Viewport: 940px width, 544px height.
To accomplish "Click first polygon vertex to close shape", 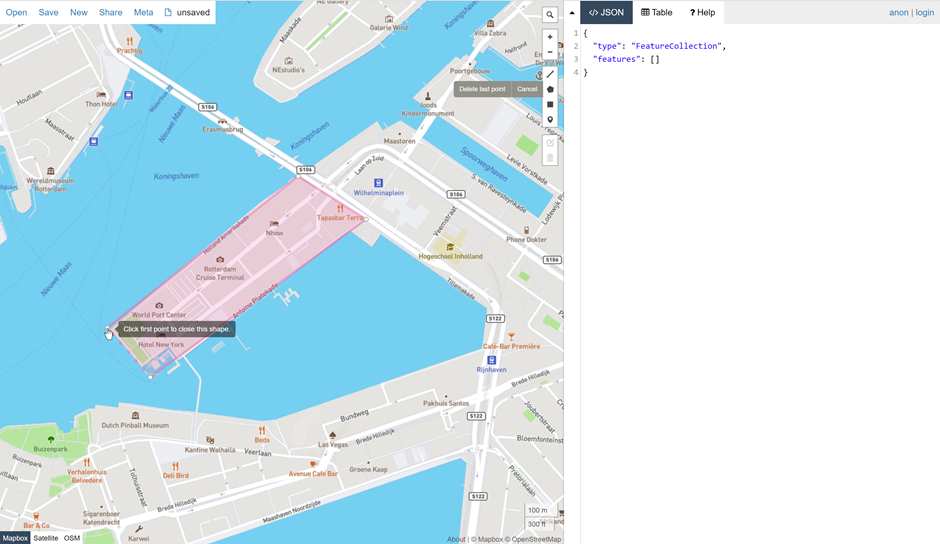I will click(108, 330).
